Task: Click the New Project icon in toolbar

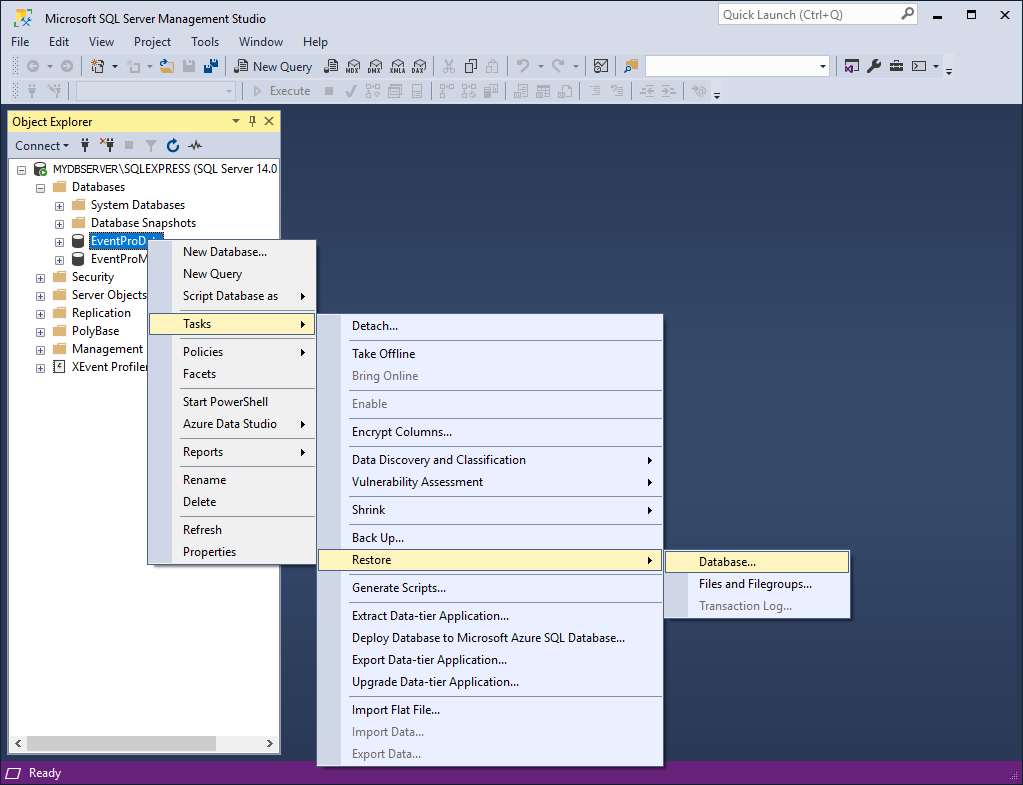Action: click(x=98, y=67)
